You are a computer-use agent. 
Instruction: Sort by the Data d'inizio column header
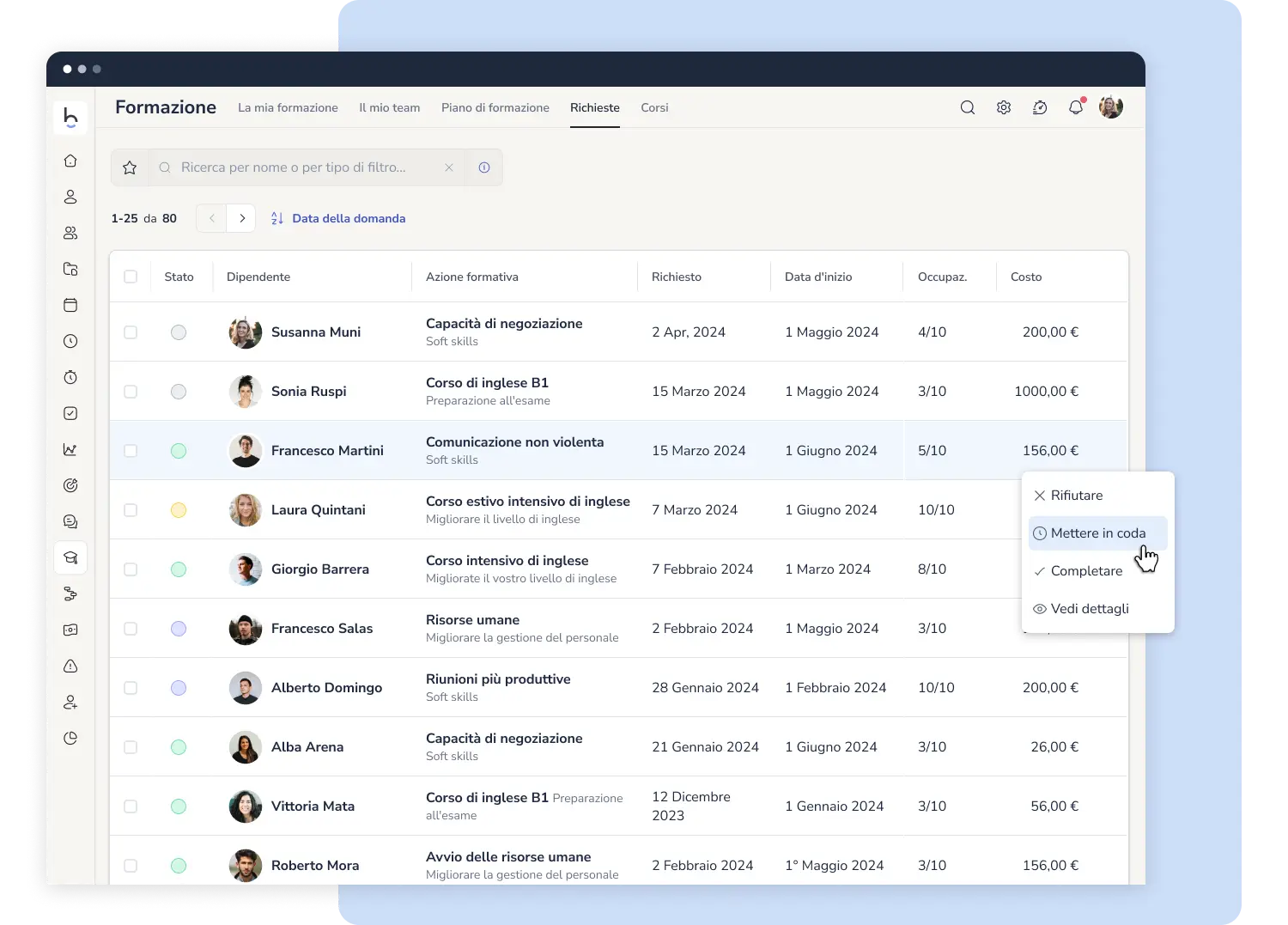(x=818, y=277)
